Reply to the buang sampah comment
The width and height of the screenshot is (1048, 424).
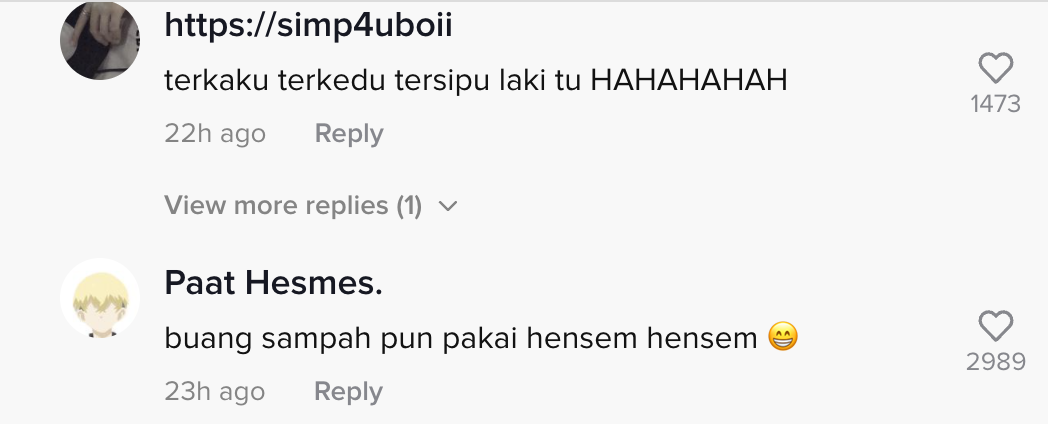click(348, 391)
